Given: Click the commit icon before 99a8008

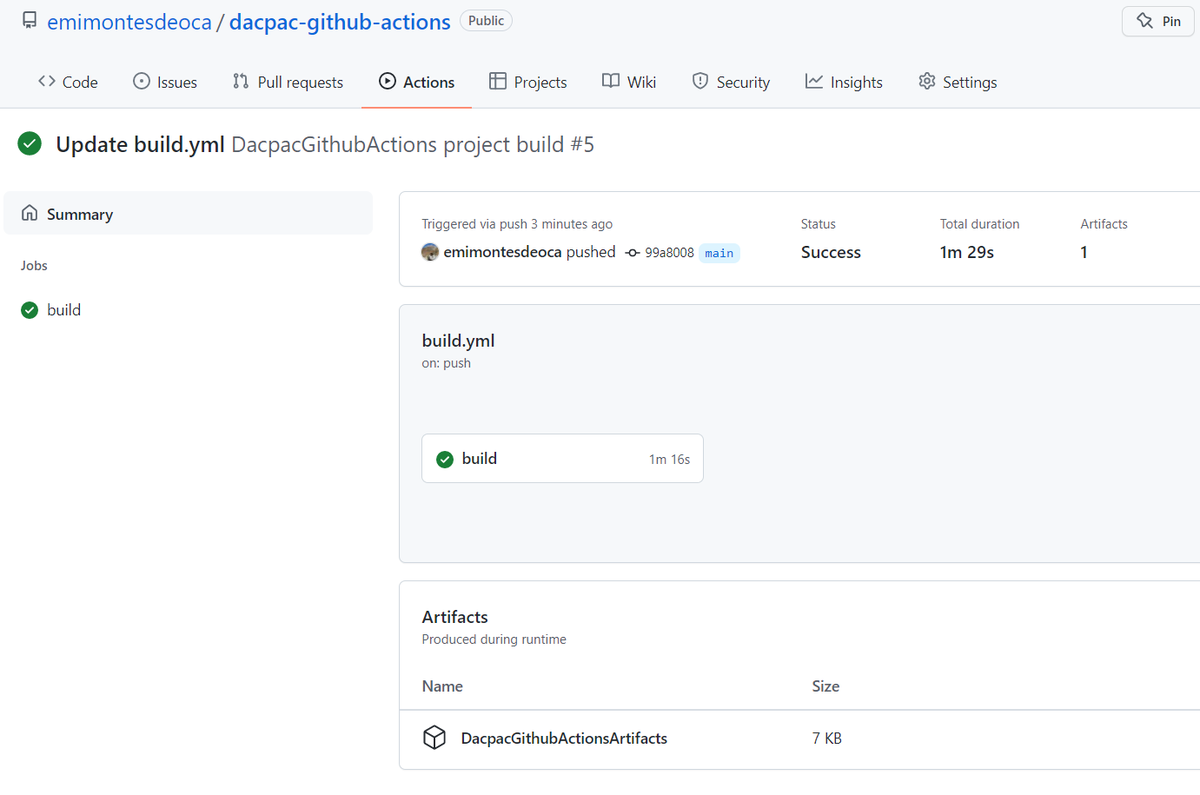Looking at the screenshot, I should click(x=632, y=253).
